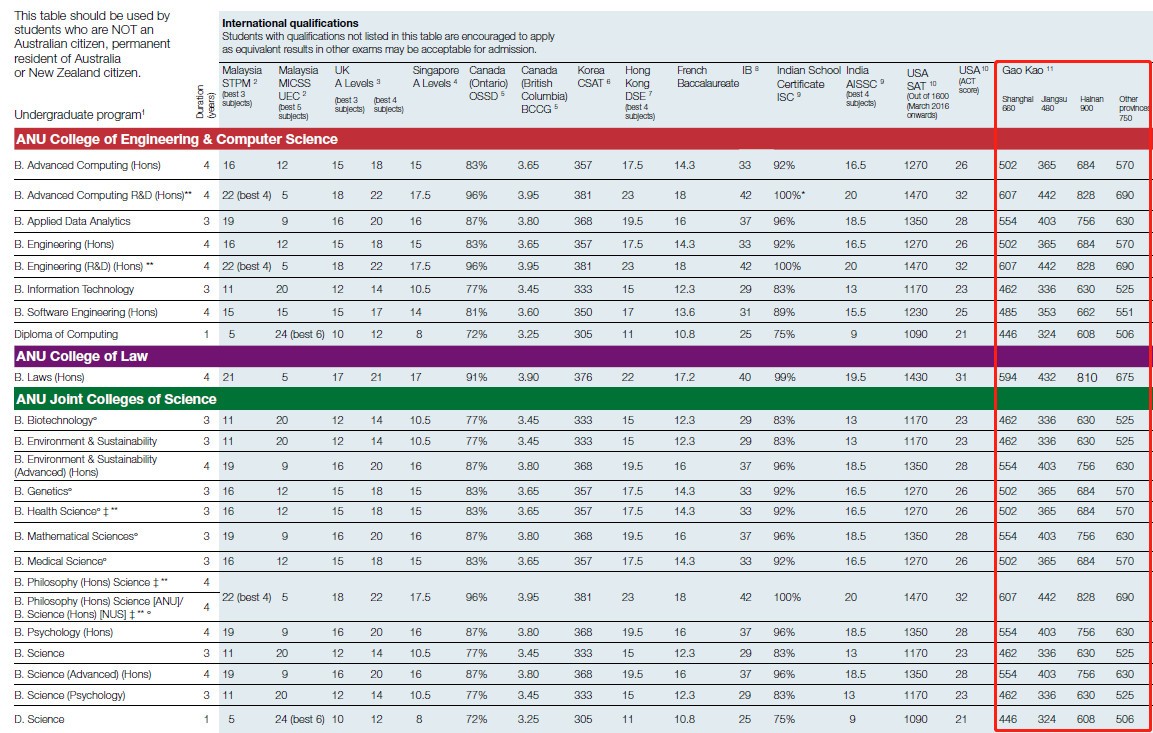The width and height of the screenshot is (1153, 733).
Task: Click the "Undergraduate program" column header
Action: (79, 115)
